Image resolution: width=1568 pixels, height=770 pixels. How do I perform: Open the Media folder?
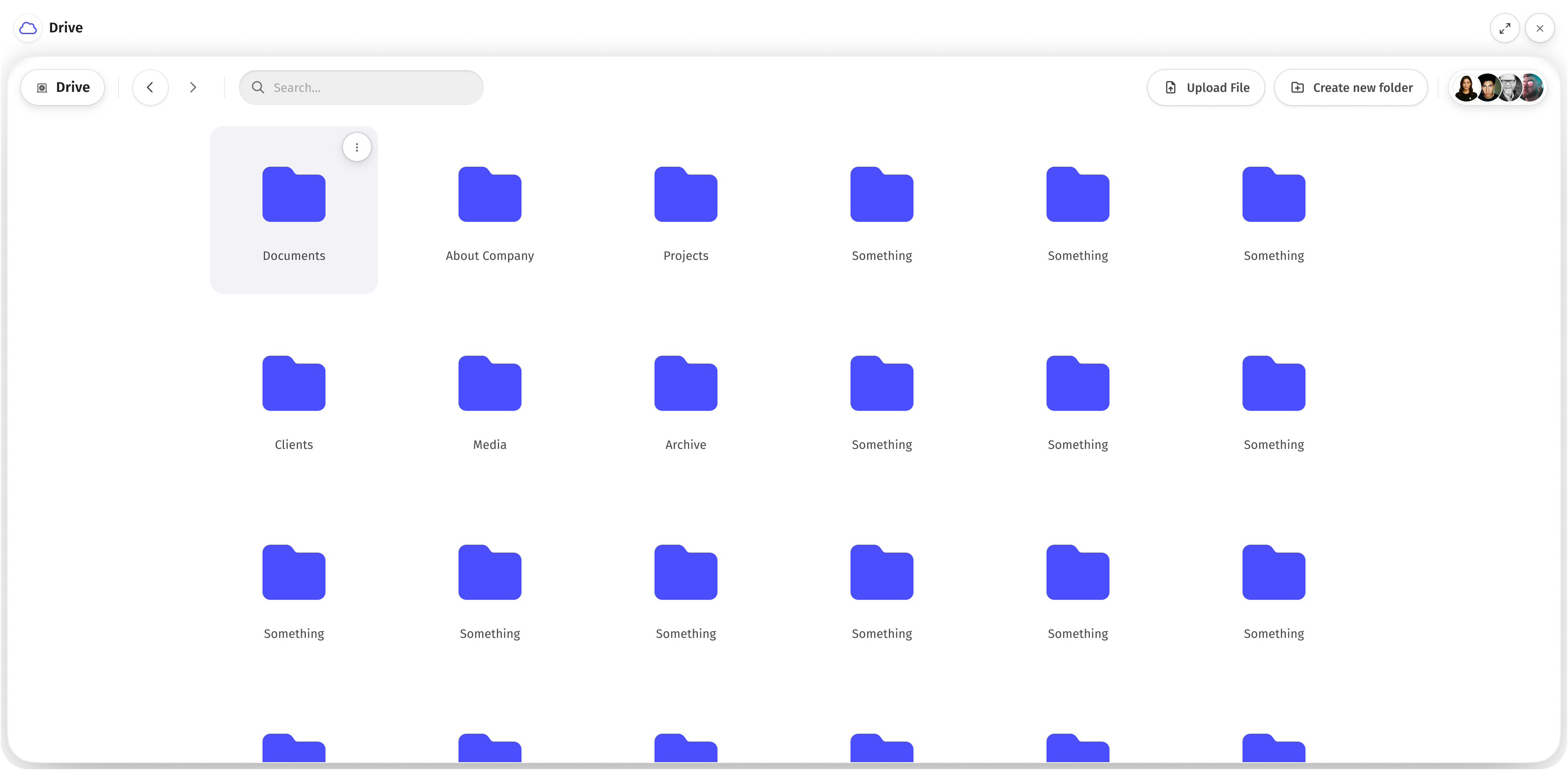[490, 384]
